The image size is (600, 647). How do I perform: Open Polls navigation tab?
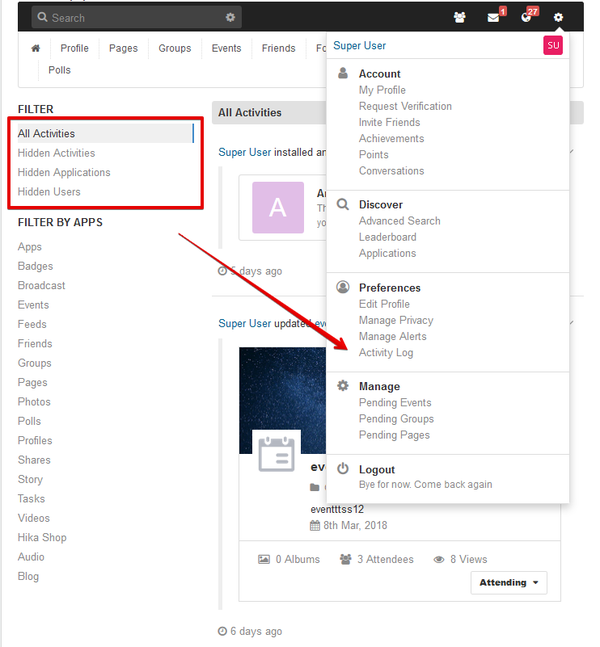click(59, 70)
